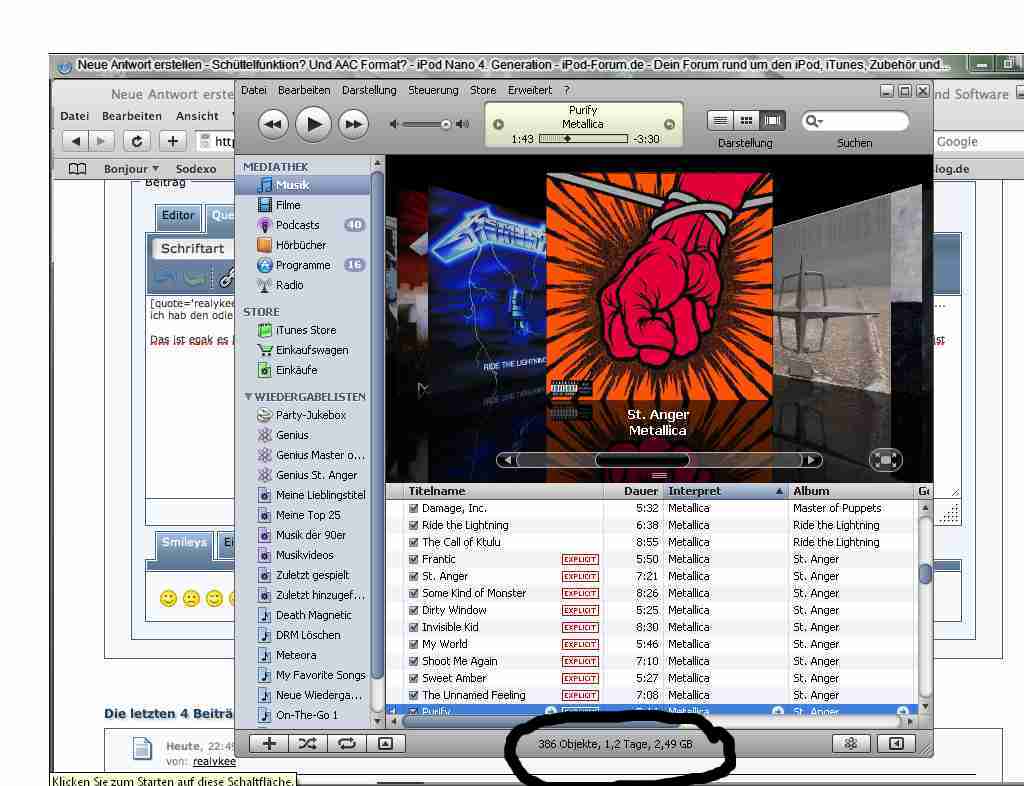
Task: Switch to album grid view in Darstellung
Action: (746, 121)
